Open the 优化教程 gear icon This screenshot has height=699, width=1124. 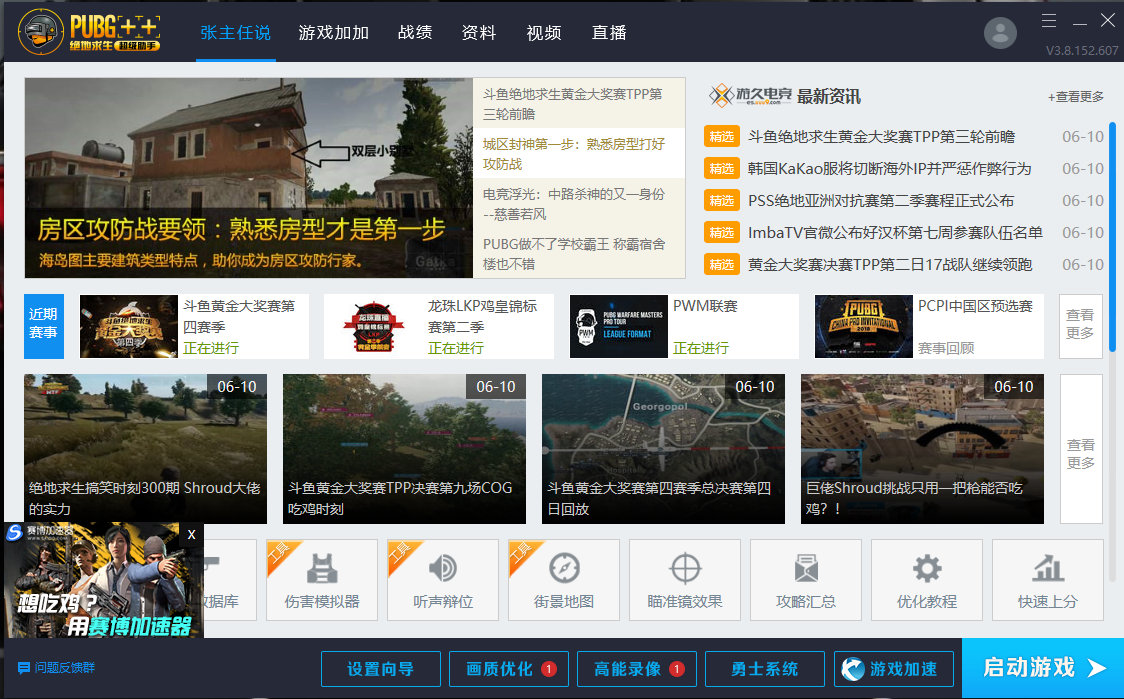coord(926,580)
